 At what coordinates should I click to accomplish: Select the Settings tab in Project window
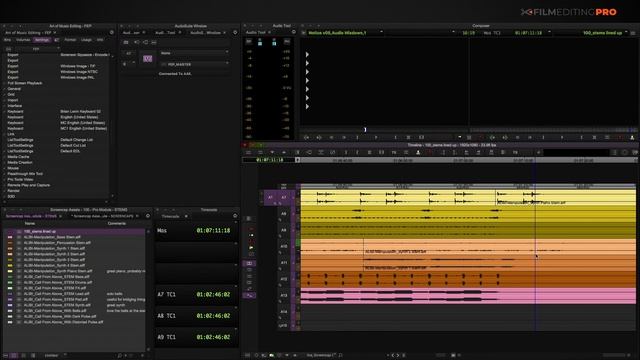pos(42,40)
